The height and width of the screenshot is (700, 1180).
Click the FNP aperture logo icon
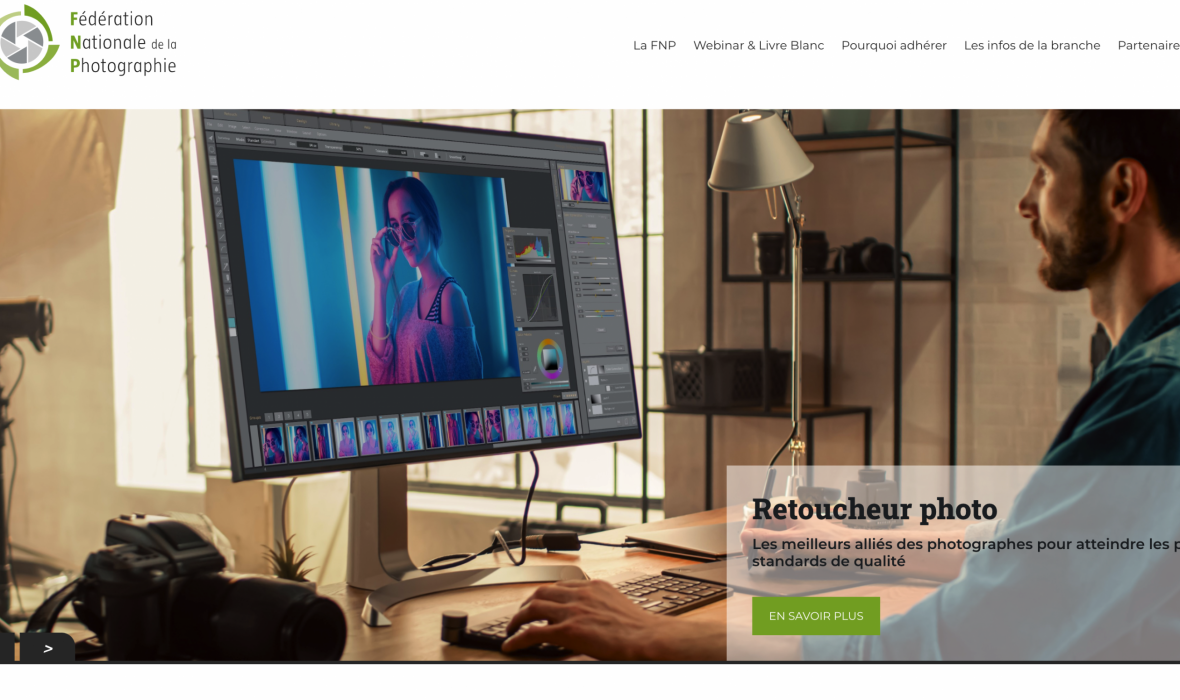tap(24, 43)
